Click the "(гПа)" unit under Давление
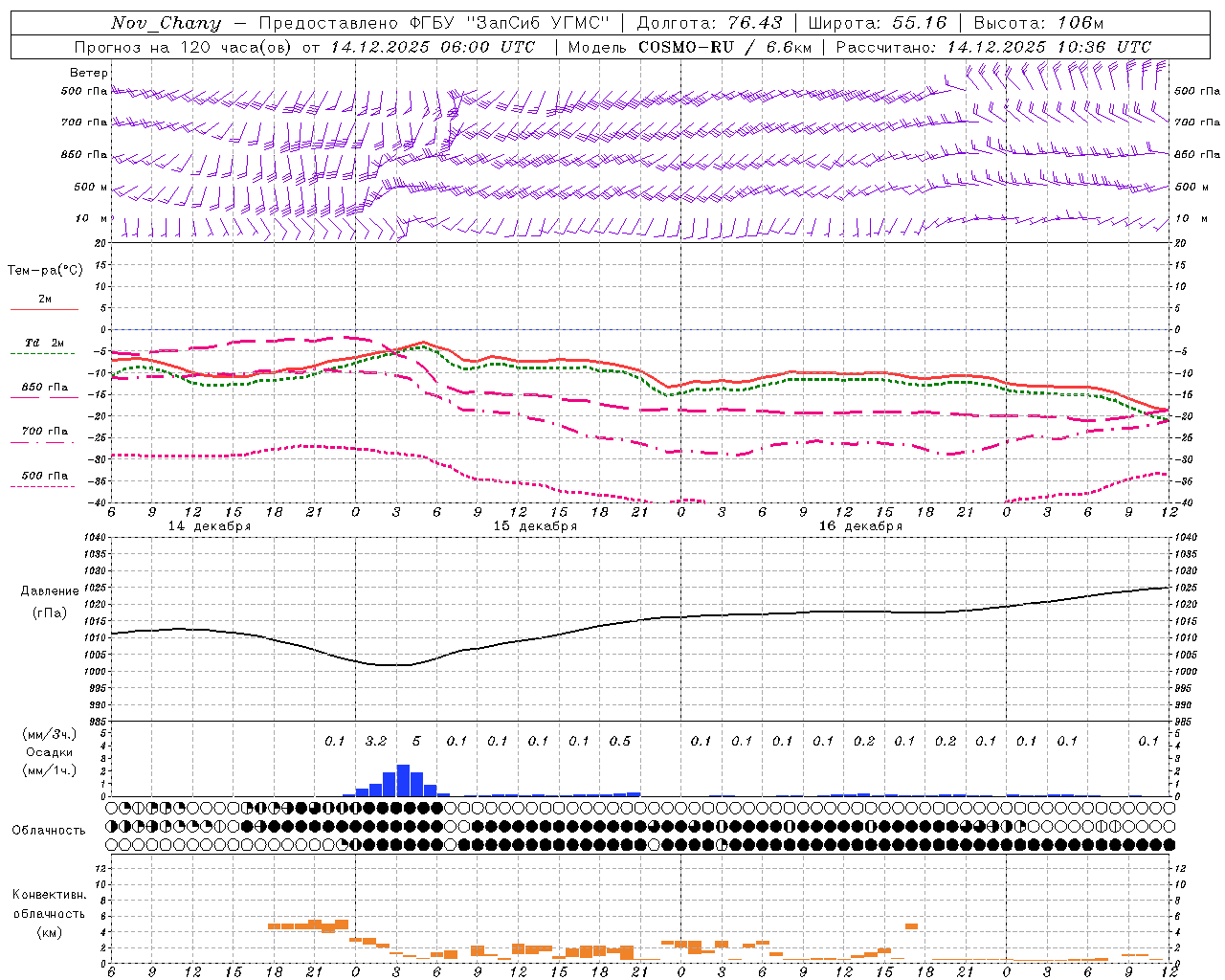The image size is (1225, 980). 50,613
